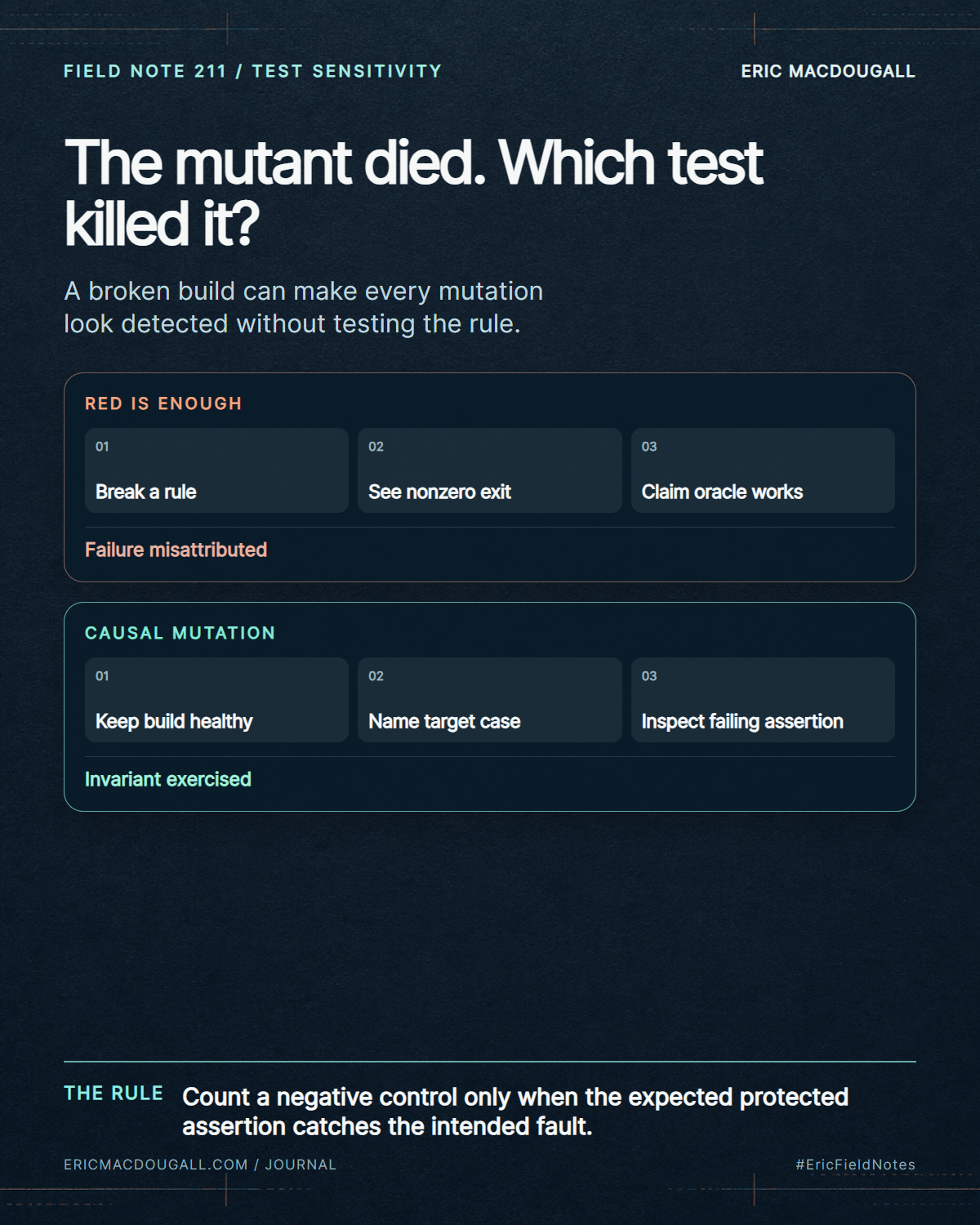Click the subtitle about a broken build
Image resolution: width=980 pixels, height=1225 pixels.
point(303,307)
